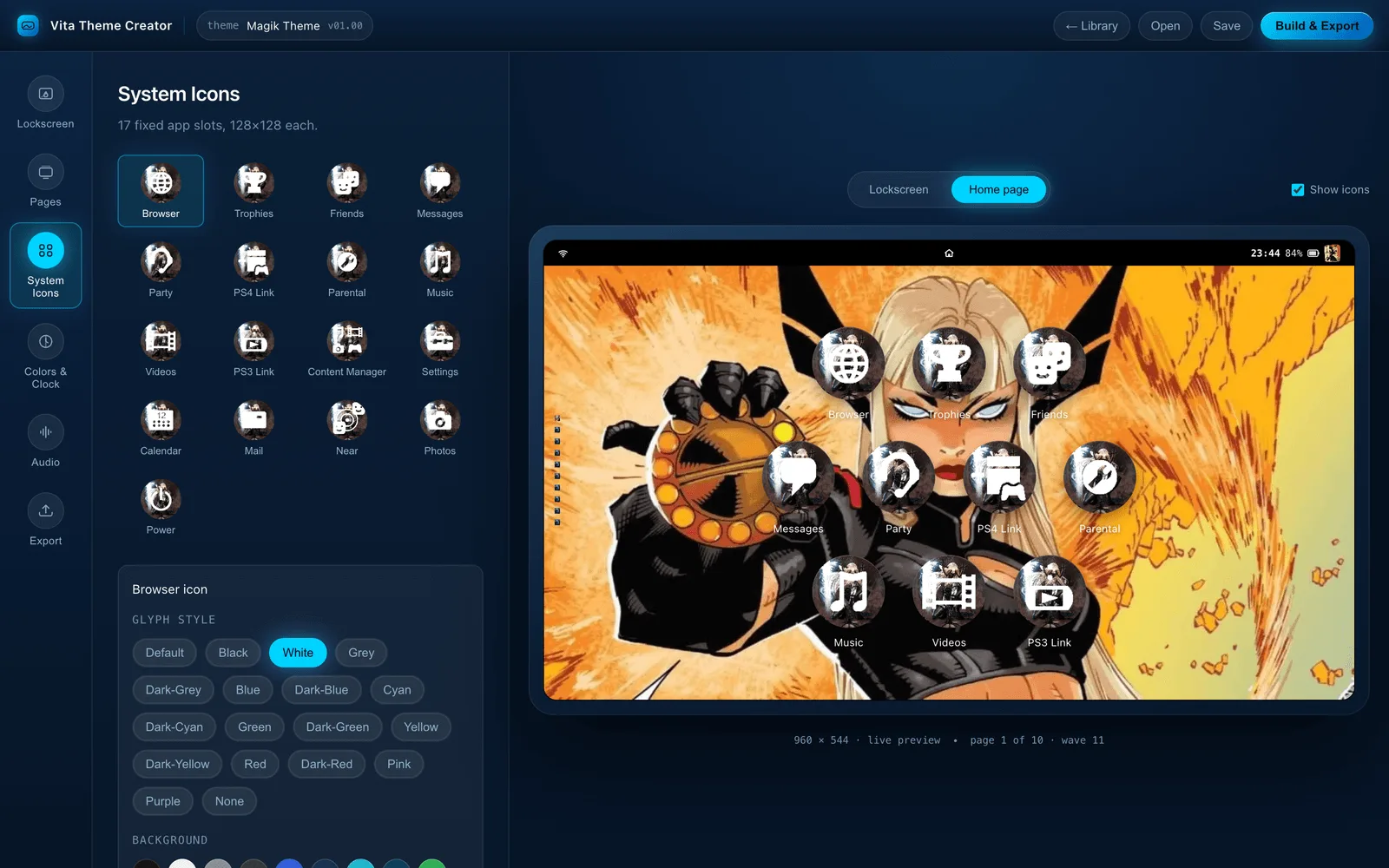The image size is (1389, 868).
Task: Click the Videos icon in home preview
Action: (949, 591)
